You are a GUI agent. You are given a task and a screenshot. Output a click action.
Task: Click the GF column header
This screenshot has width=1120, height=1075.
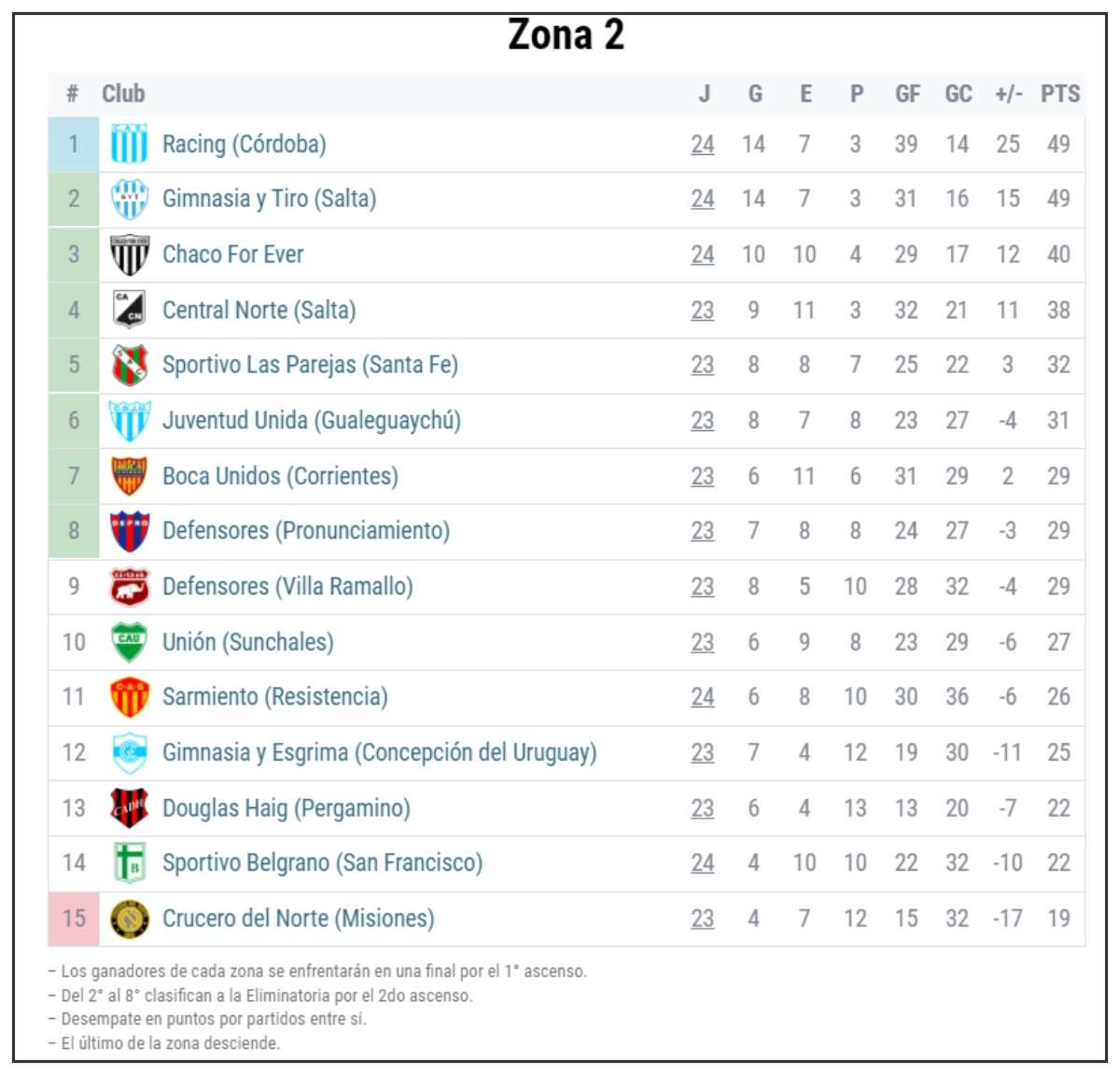click(907, 93)
